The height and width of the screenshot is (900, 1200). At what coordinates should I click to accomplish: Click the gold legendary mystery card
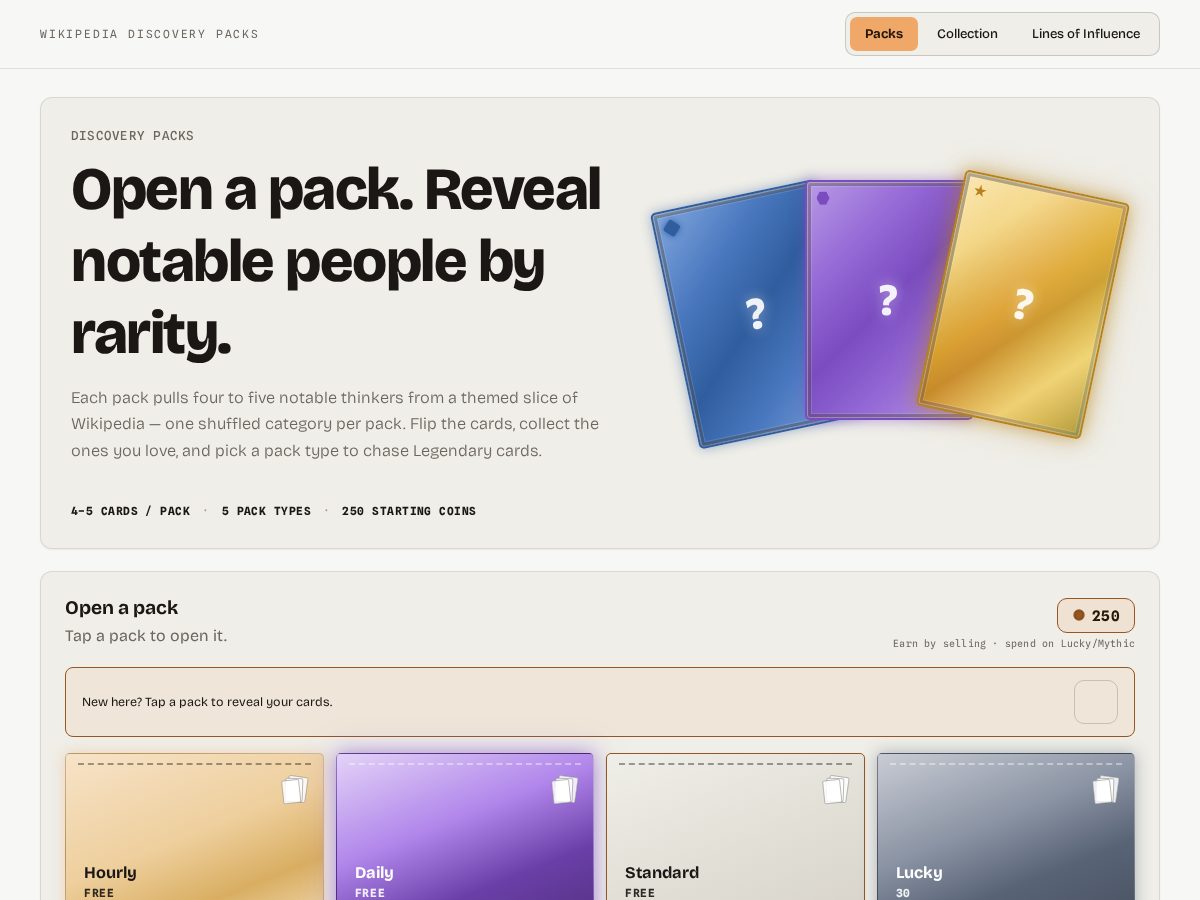click(1023, 304)
